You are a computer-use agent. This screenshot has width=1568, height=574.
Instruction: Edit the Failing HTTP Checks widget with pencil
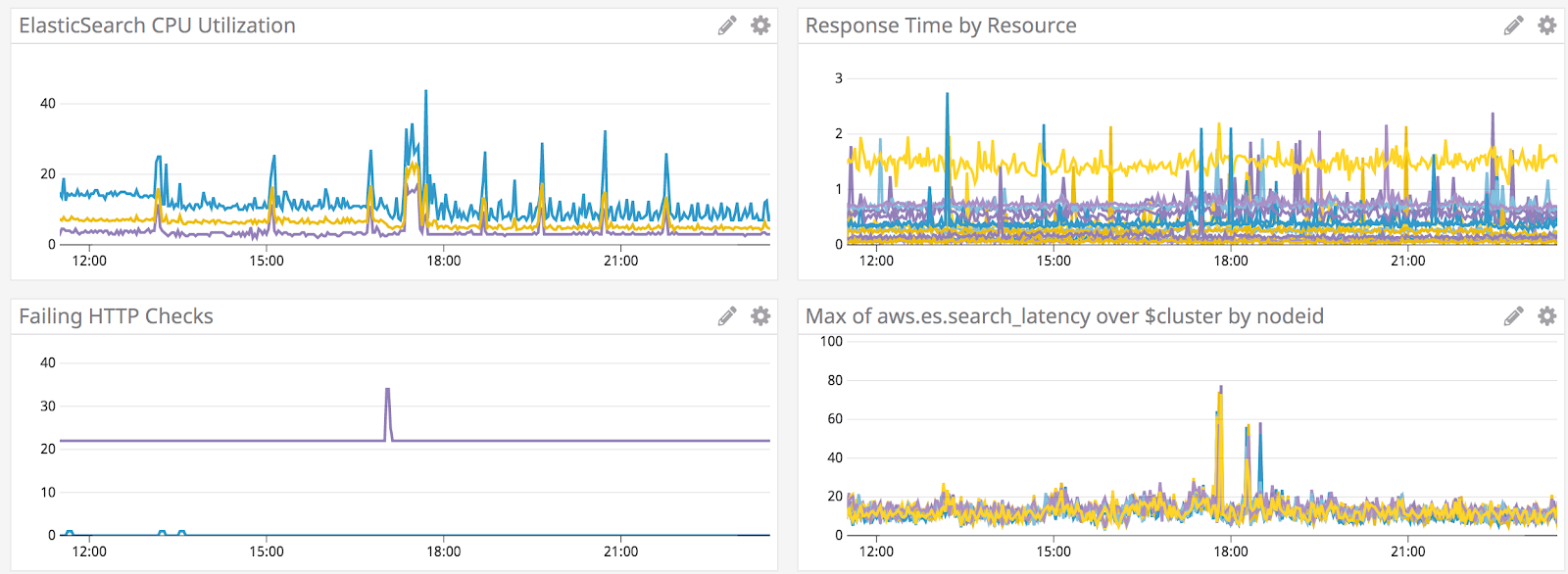coord(727,316)
